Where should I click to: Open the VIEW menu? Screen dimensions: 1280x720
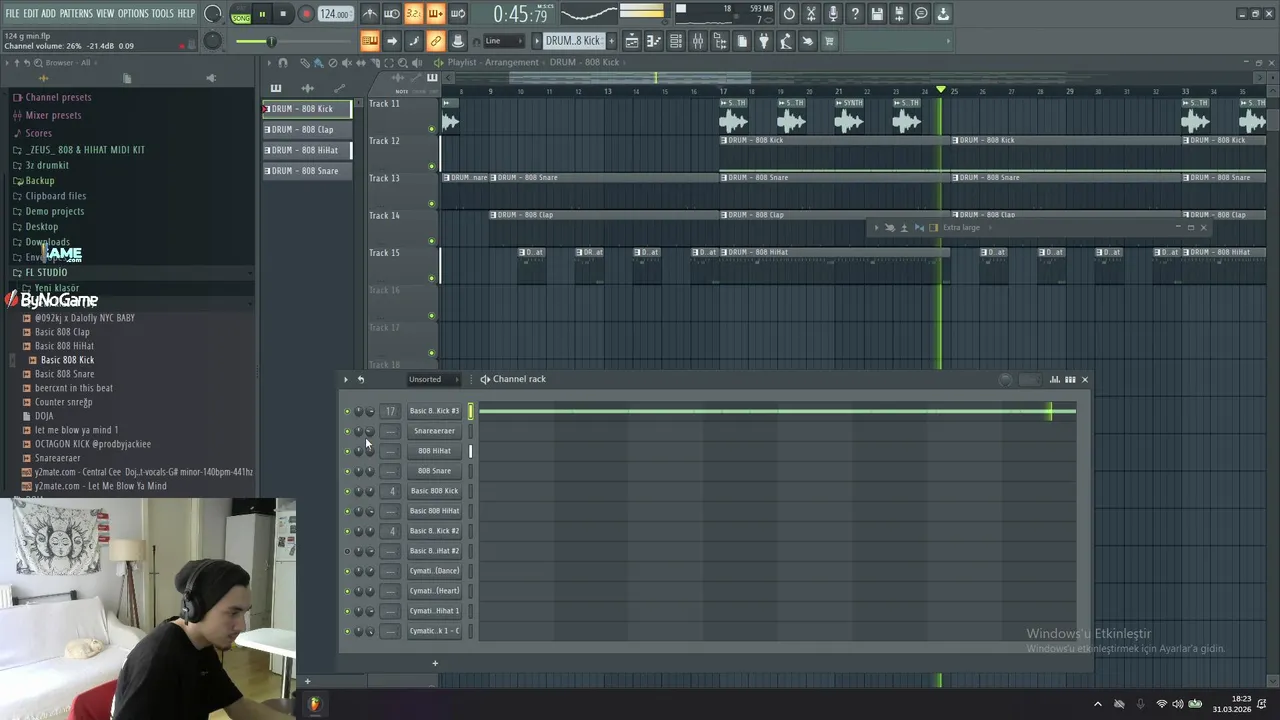105,13
